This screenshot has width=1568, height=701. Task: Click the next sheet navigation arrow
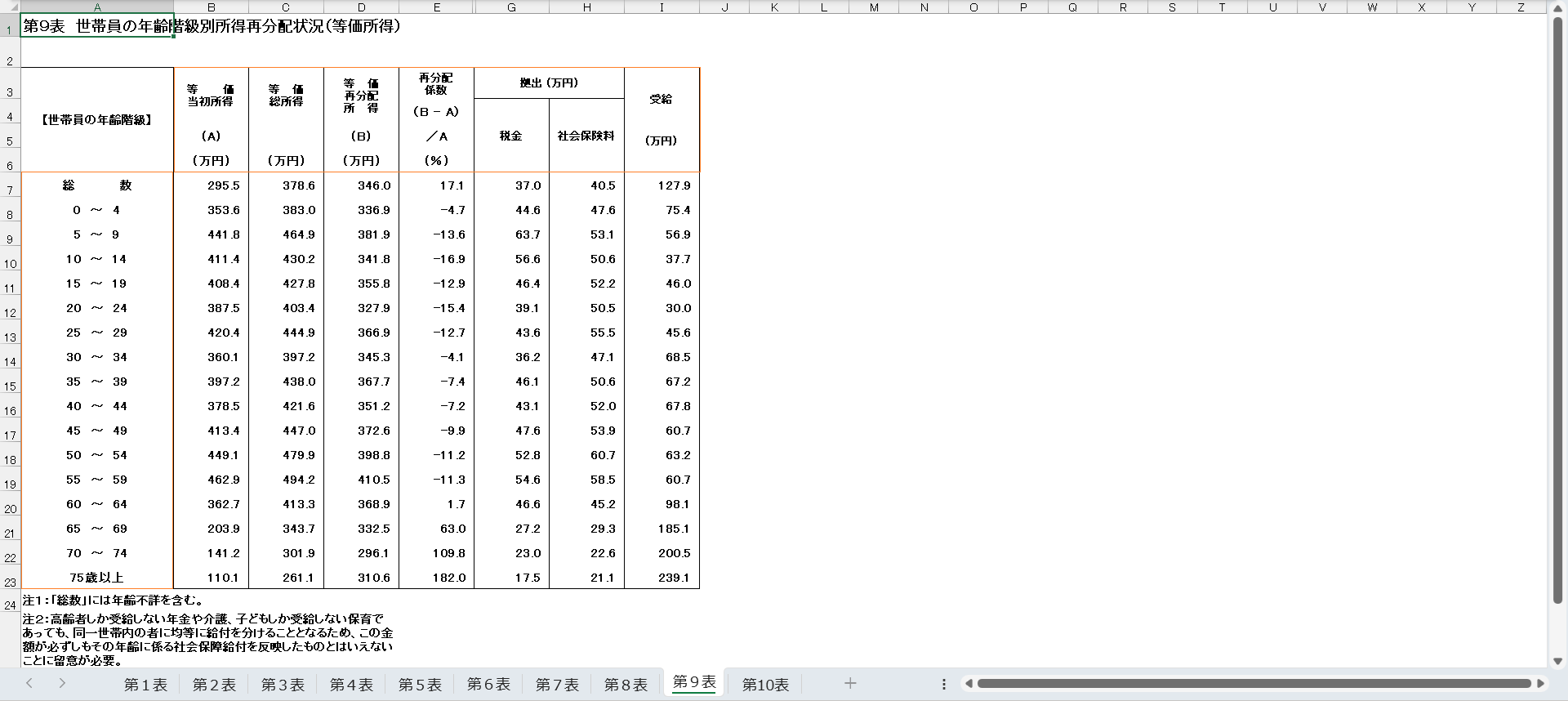(62, 683)
